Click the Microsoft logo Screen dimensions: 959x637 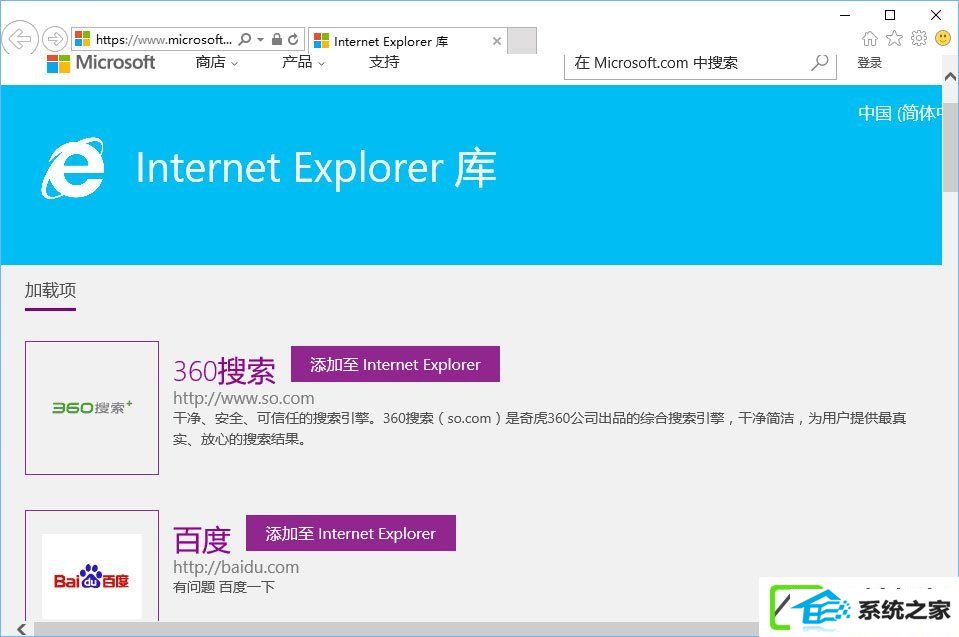[101, 62]
